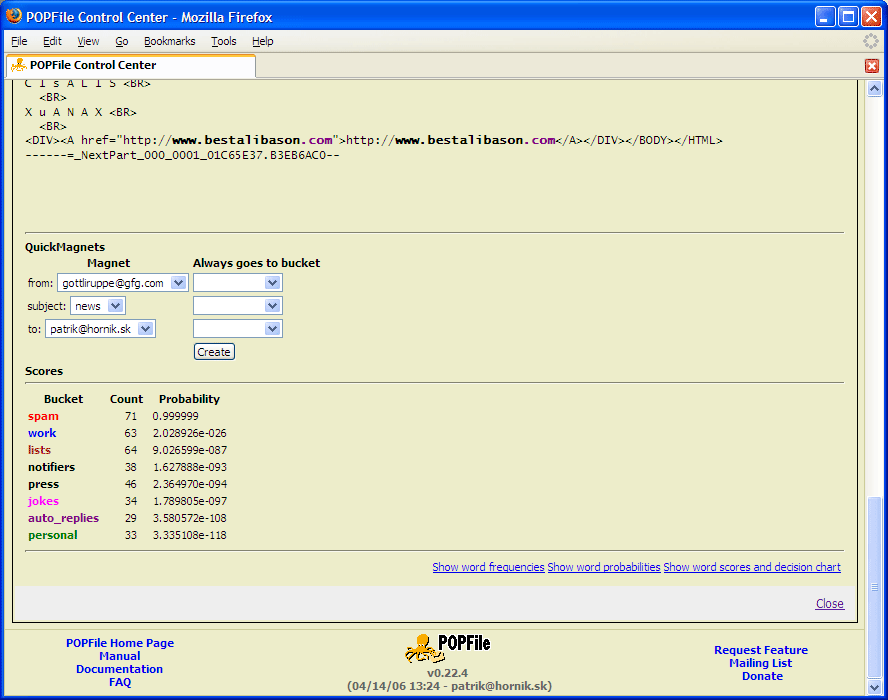This screenshot has width=888, height=700.
Task: Click the spam probability value 0.999999
Action: tap(176, 416)
